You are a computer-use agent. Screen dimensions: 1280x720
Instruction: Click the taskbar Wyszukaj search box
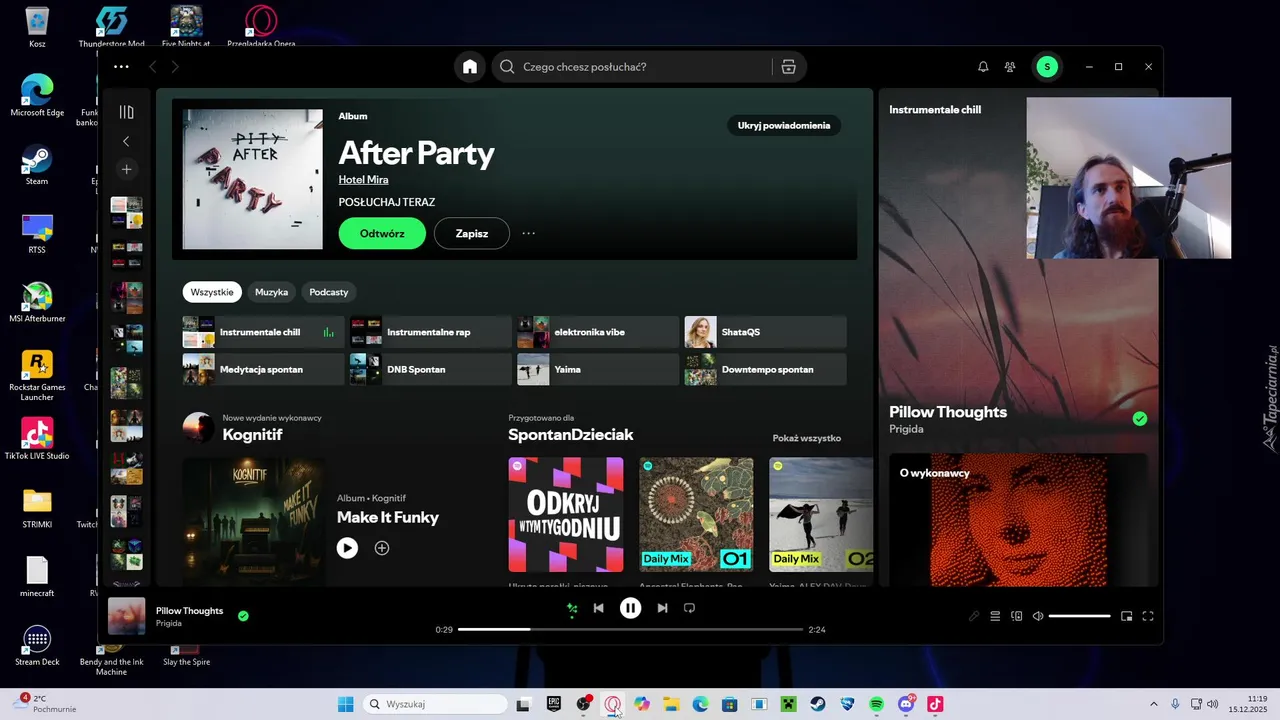(x=435, y=704)
